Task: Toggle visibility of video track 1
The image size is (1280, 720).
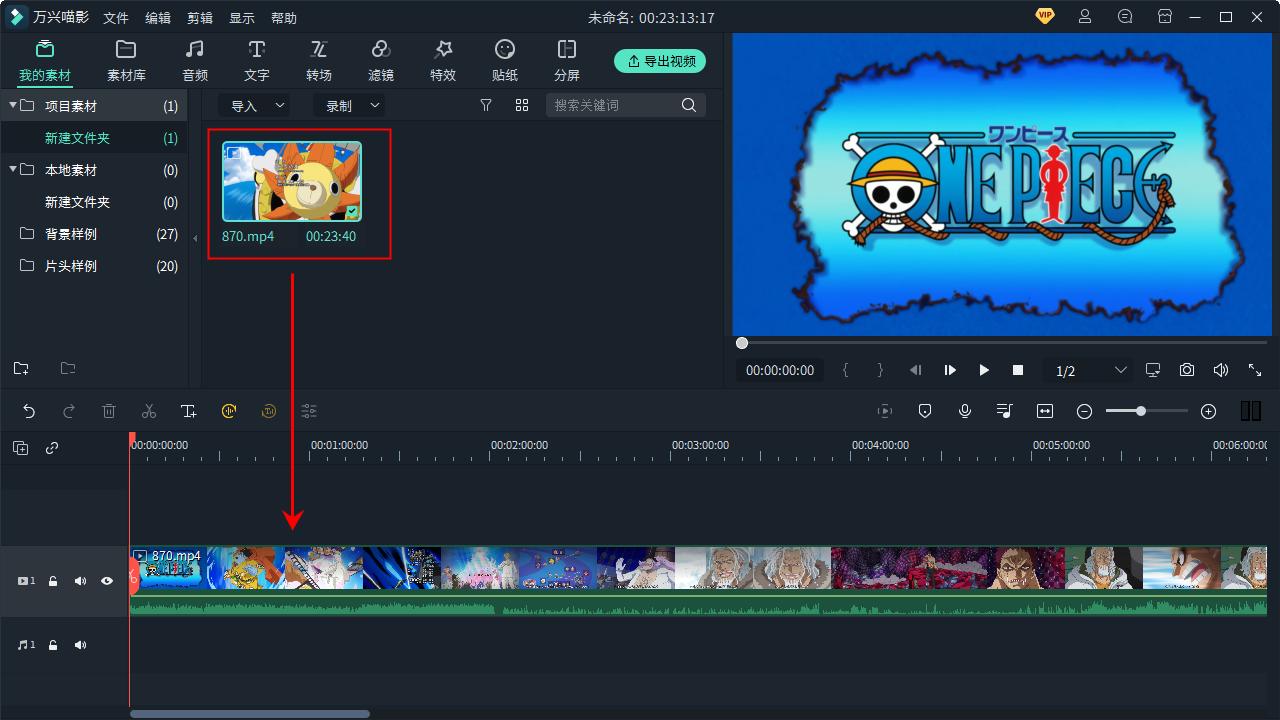Action: pyautogui.click(x=107, y=580)
